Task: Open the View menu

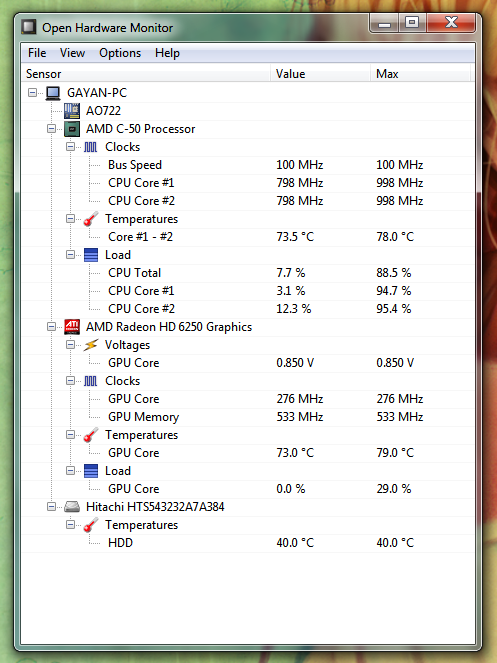Action: [x=72, y=53]
